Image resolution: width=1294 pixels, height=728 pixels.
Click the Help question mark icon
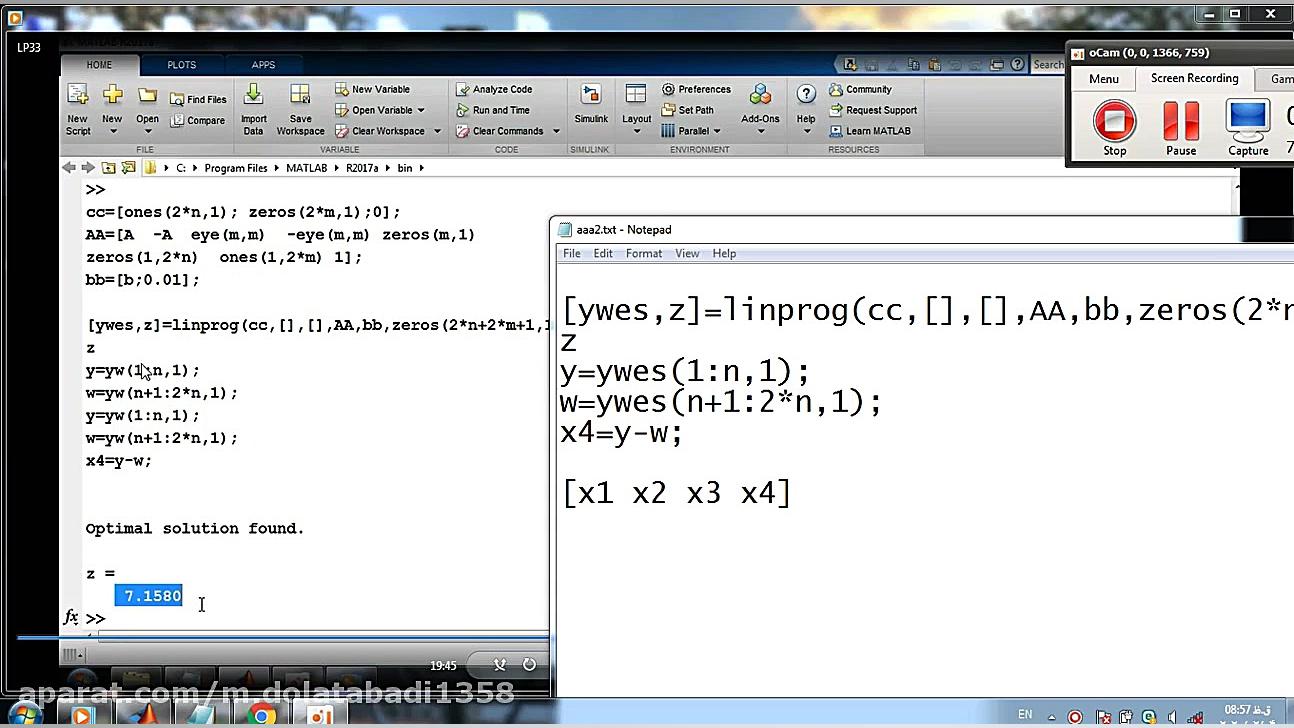click(x=806, y=95)
